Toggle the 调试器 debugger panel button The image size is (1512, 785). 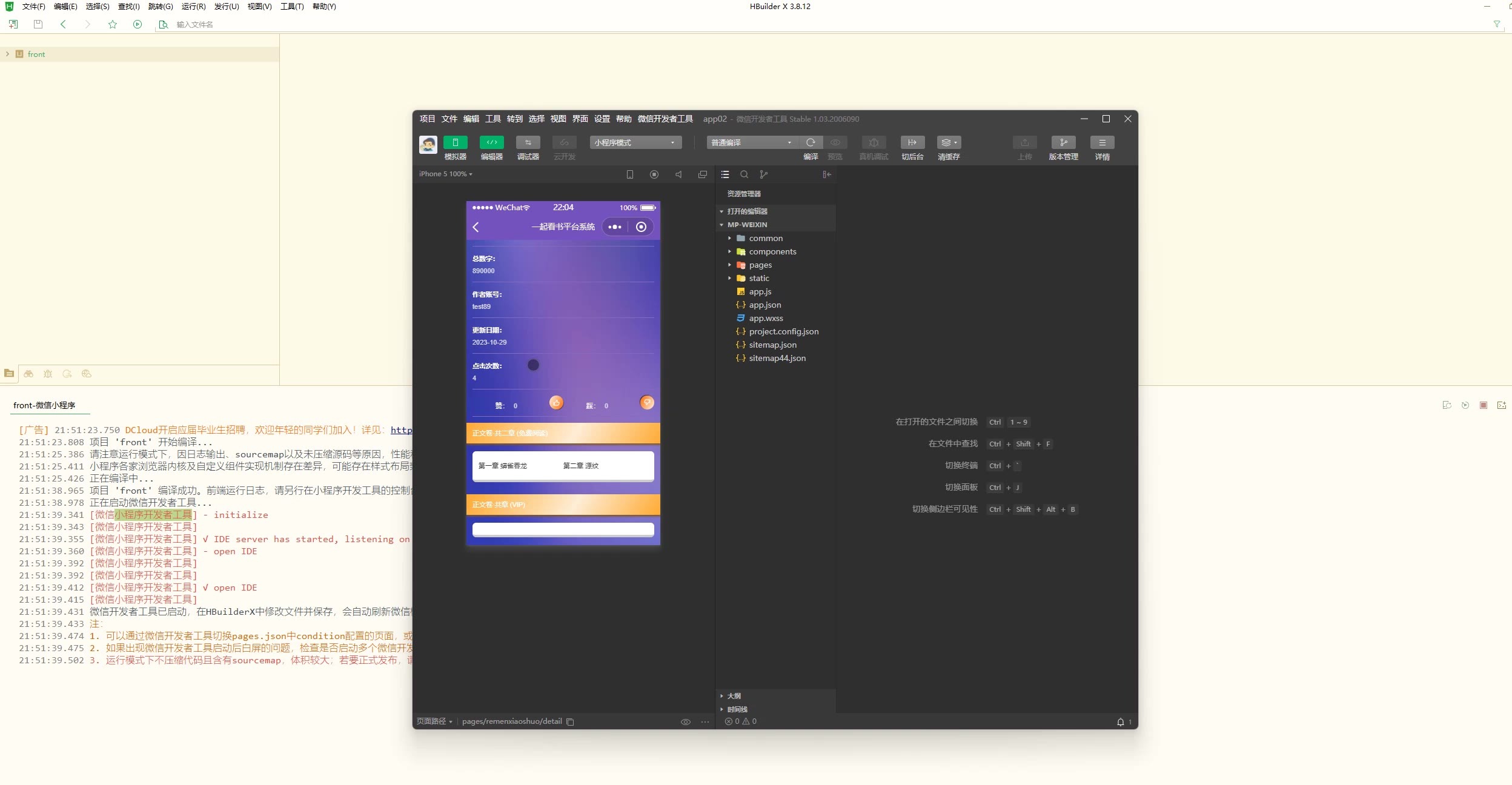coord(528,142)
